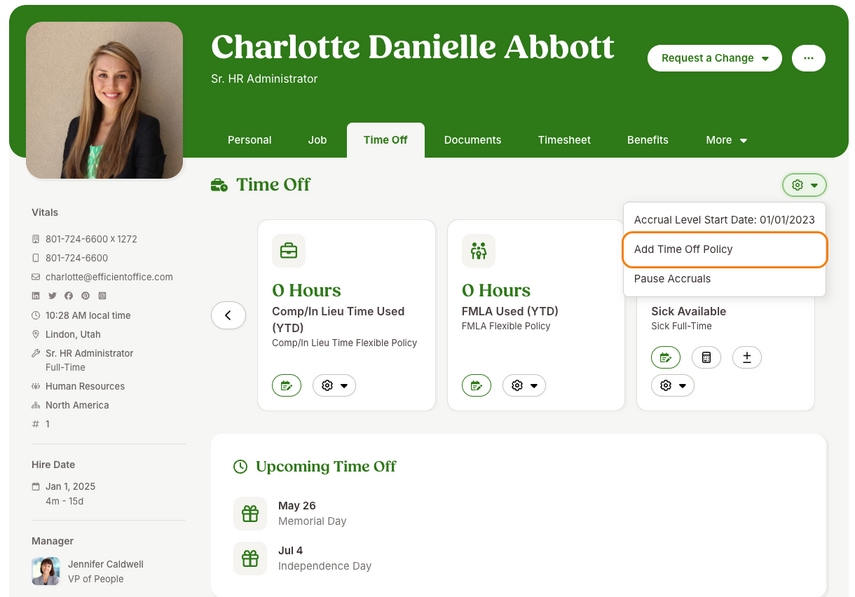
Task: Open the Benefits tab
Action: [x=647, y=140]
